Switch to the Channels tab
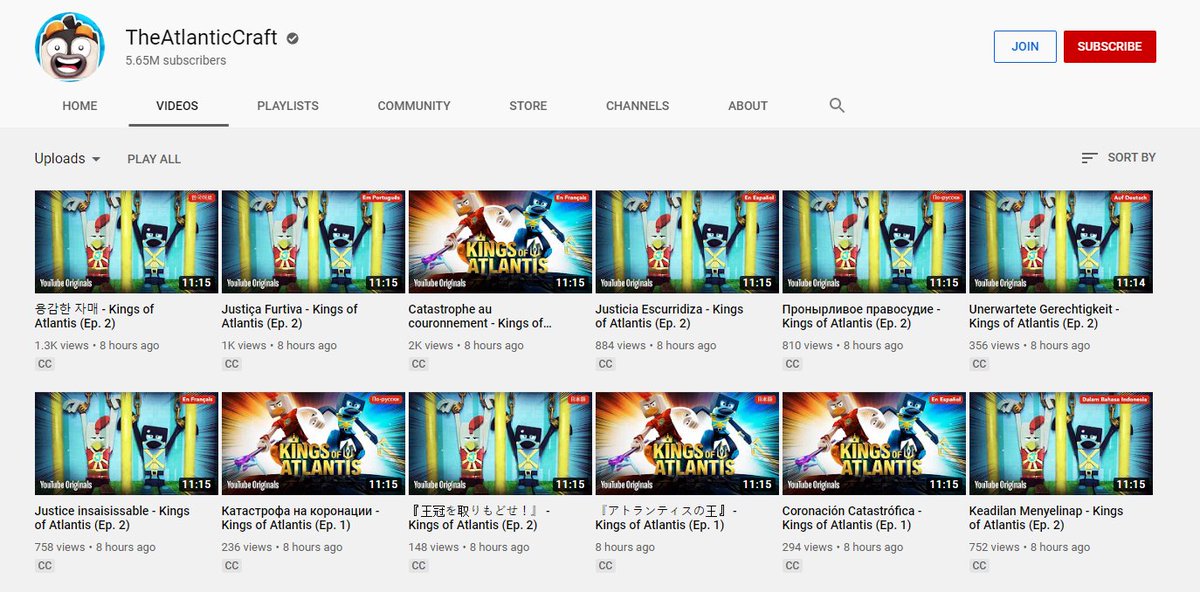 [x=638, y=105]
